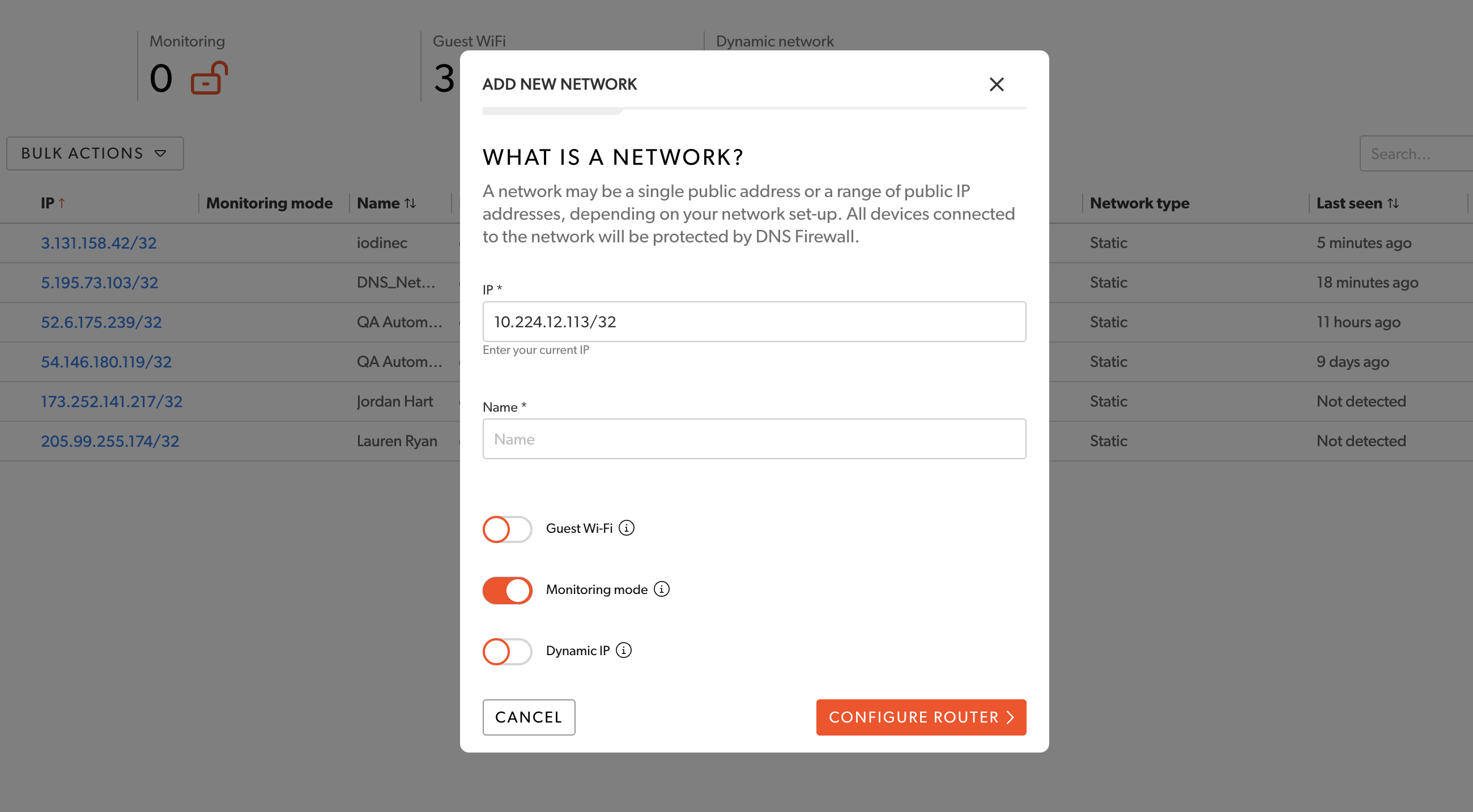Open Lauren Ryan's network 205.99.255.174/32

pos(110,441)
